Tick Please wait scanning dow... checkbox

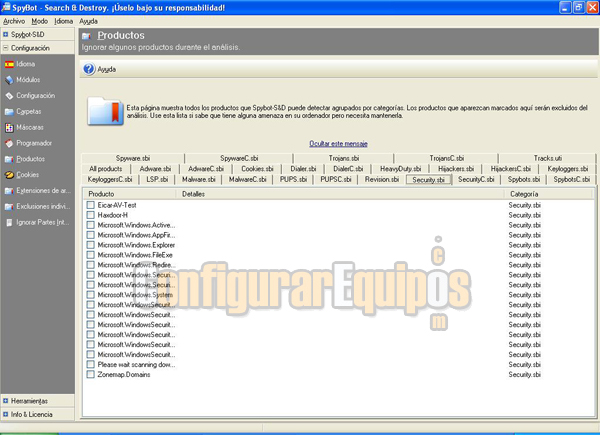point(90,364)
